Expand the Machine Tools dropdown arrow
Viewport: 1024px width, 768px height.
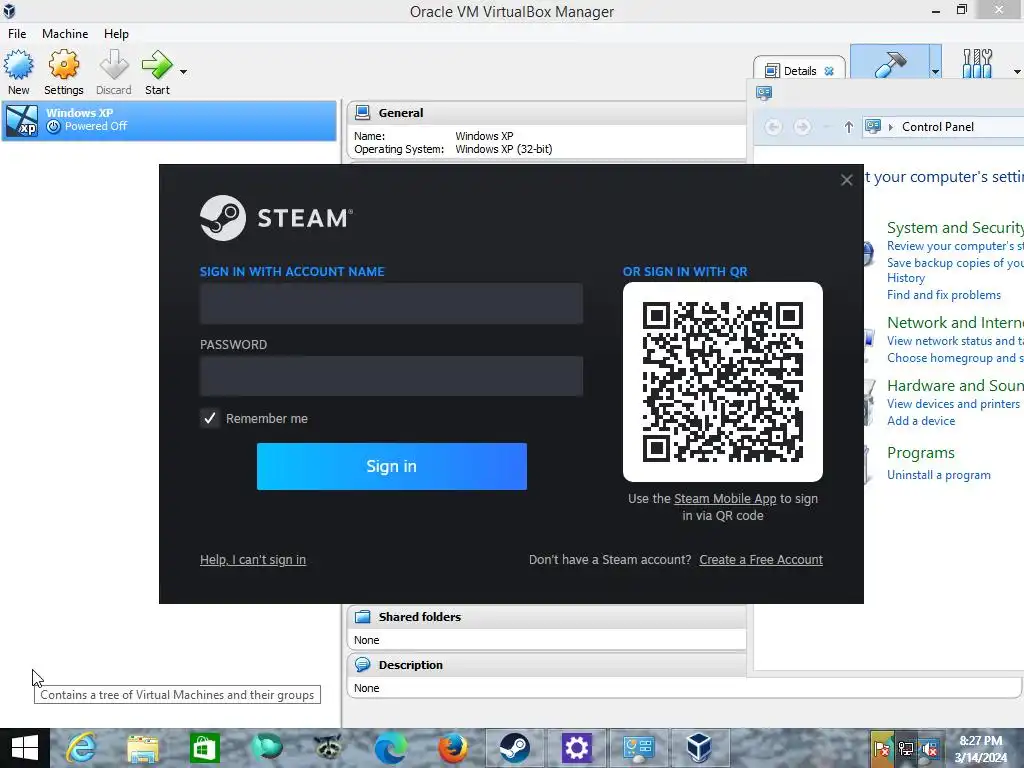pos(935,72)
